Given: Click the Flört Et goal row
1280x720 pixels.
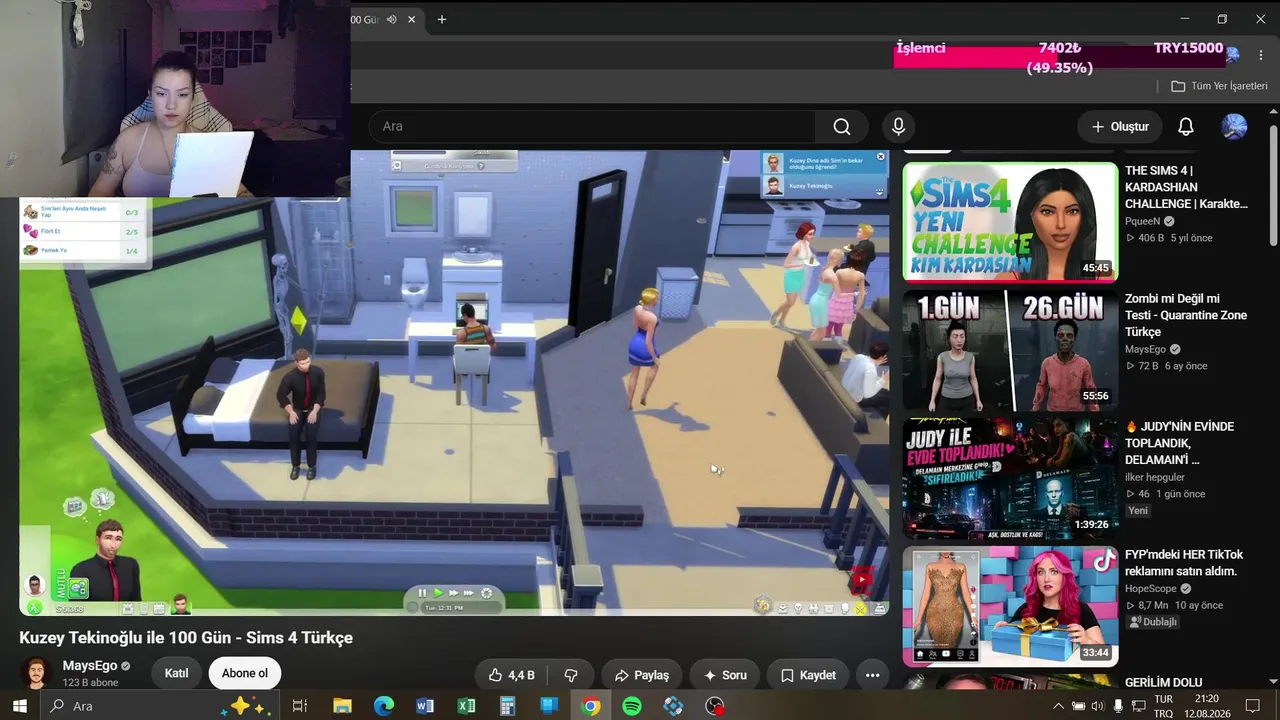Looking at the screenshot, I should 83,231.
